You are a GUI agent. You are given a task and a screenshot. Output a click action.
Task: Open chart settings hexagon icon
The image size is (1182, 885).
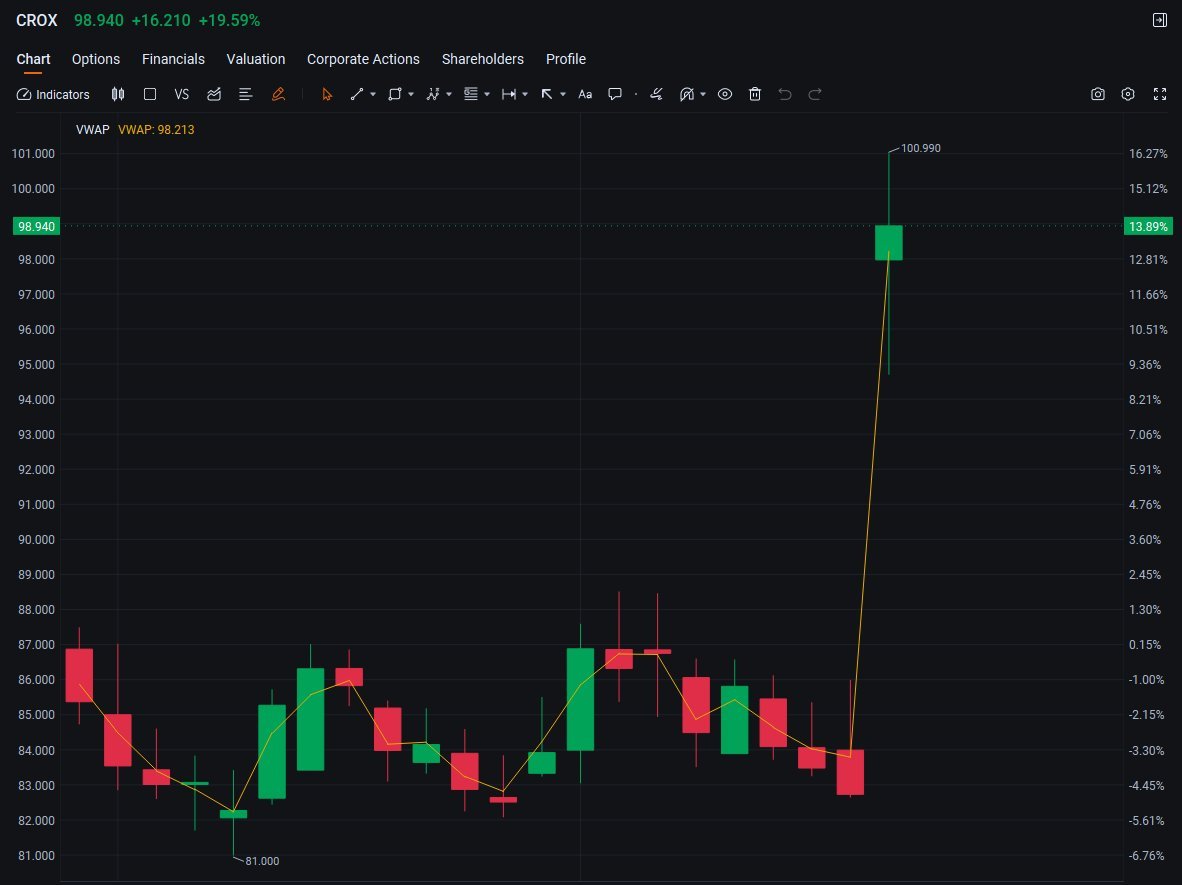pos(1128,94)
